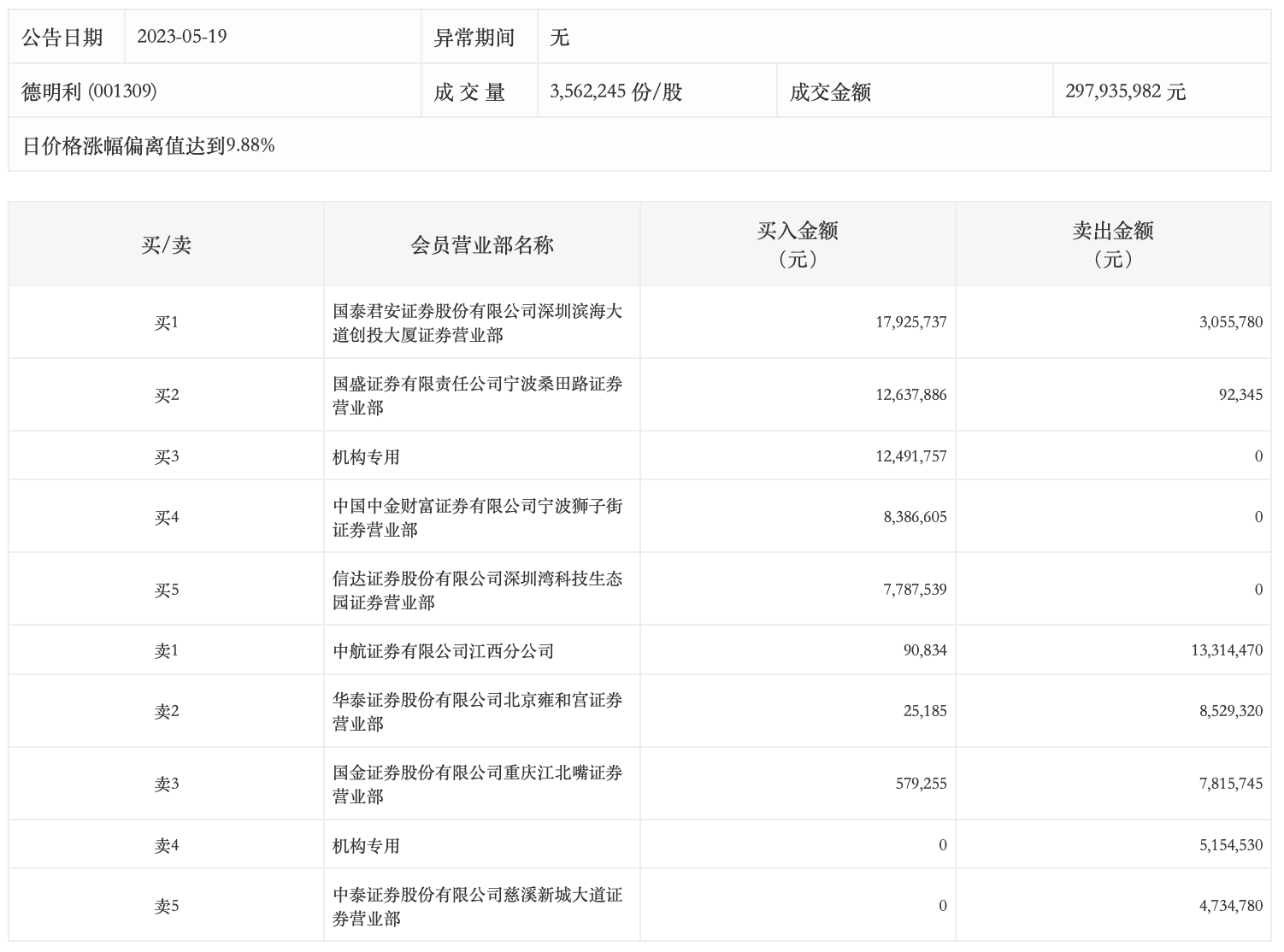Image resolution: width=1284 pixels, height=952 pixels.
Task: Open 中国中金财富证券 宁波狮子街 branch
Action: tap(477, 518)
